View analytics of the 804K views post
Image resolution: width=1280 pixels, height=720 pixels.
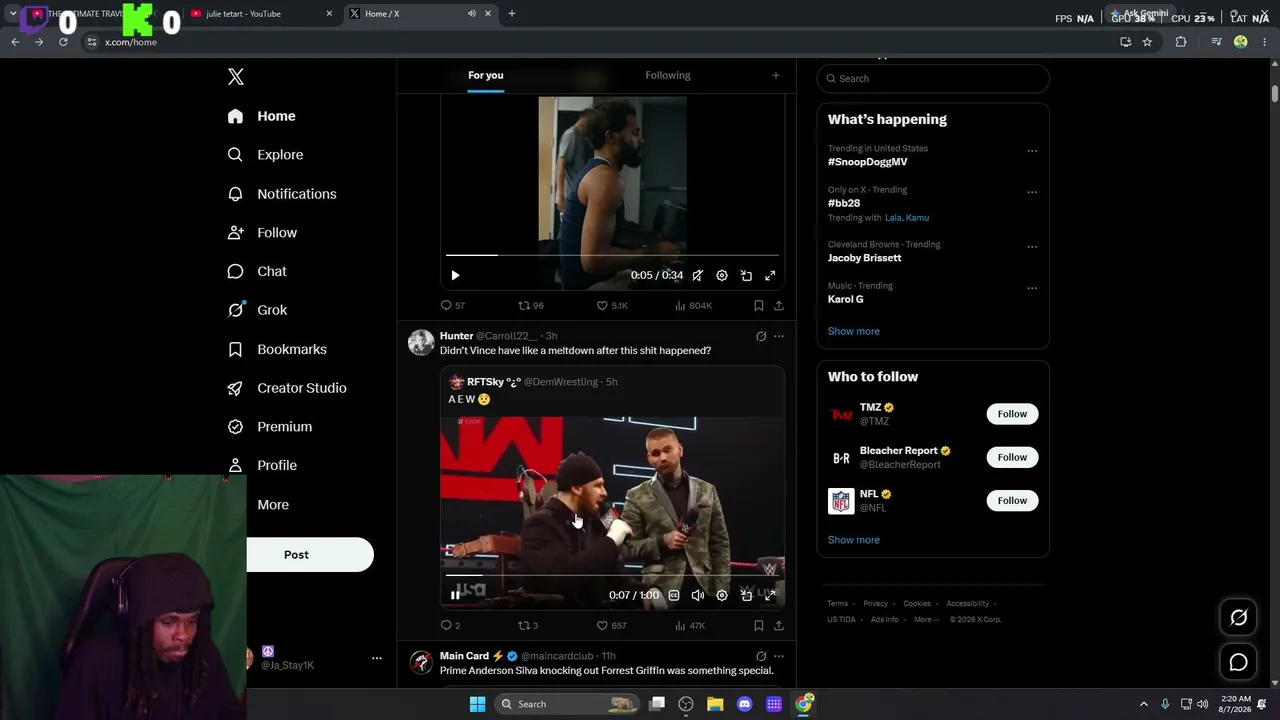point(681,305)
